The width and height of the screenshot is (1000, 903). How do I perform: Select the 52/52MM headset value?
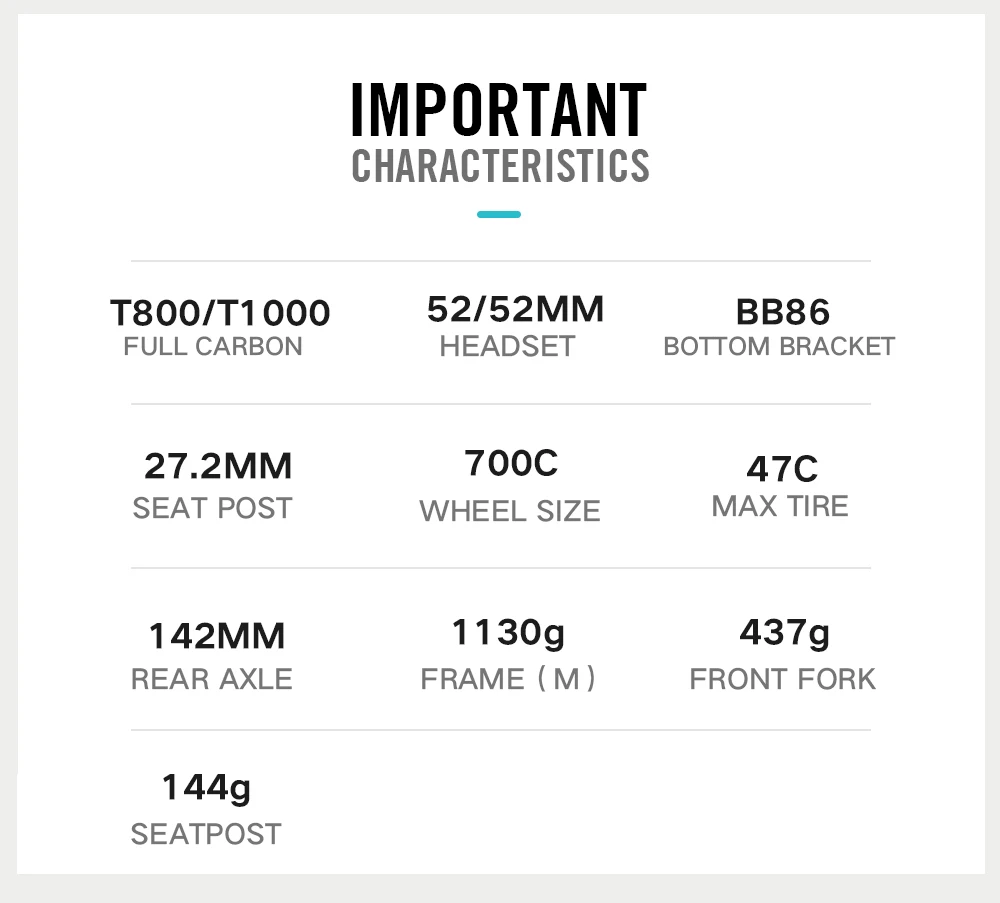pyautogui.click(x=515, y=310)
